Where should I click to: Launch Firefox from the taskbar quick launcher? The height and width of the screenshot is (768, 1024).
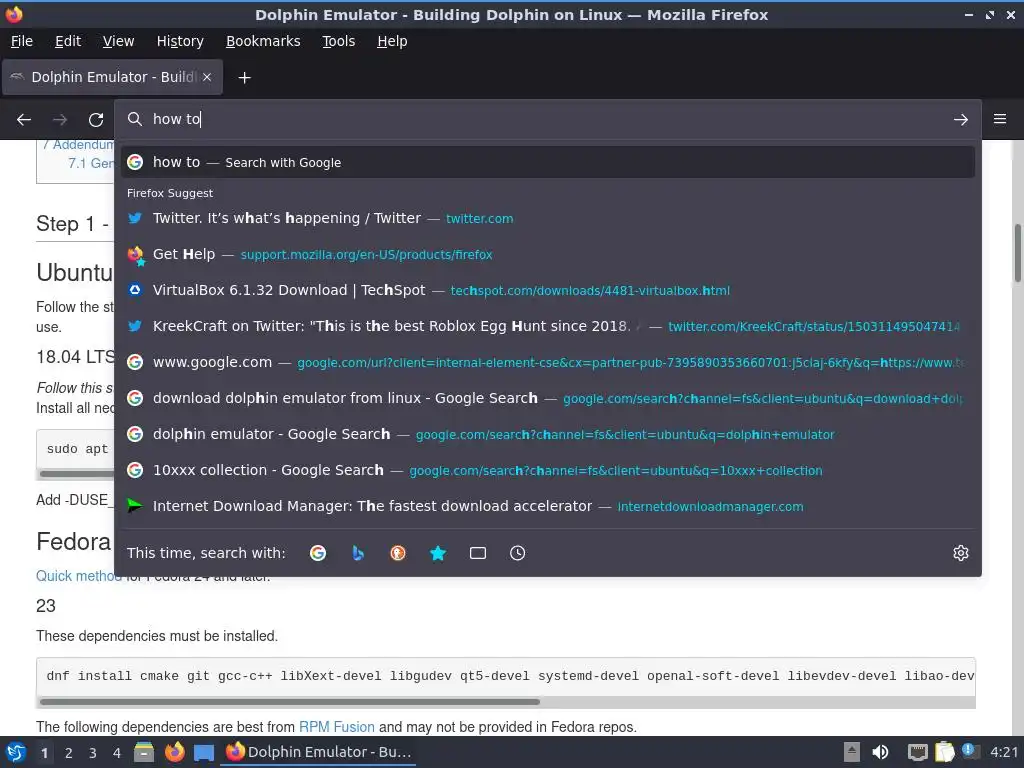(x=174, y=752)
